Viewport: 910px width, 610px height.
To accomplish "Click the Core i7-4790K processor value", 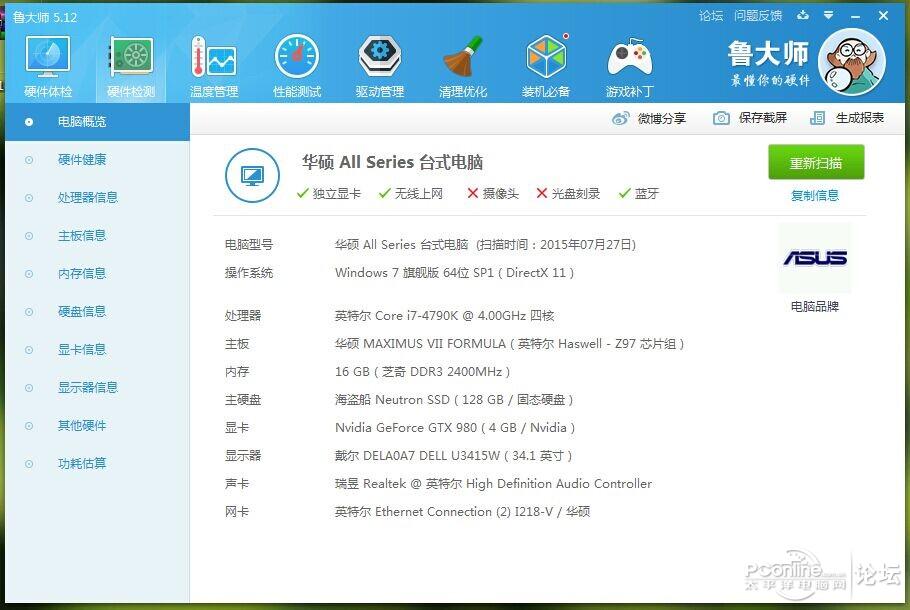I will pos(445,316).
